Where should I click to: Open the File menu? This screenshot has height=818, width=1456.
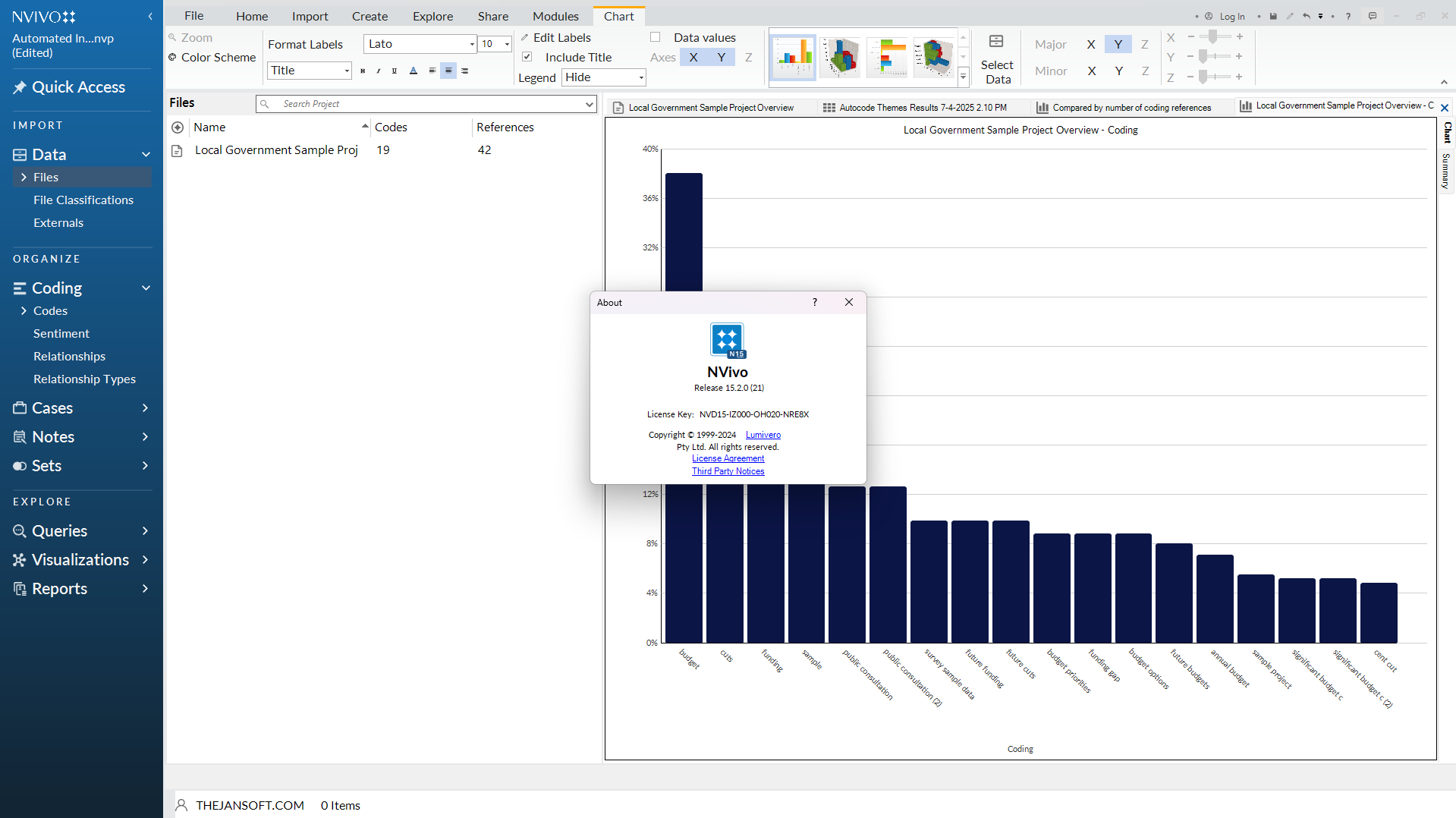point(194,16)
